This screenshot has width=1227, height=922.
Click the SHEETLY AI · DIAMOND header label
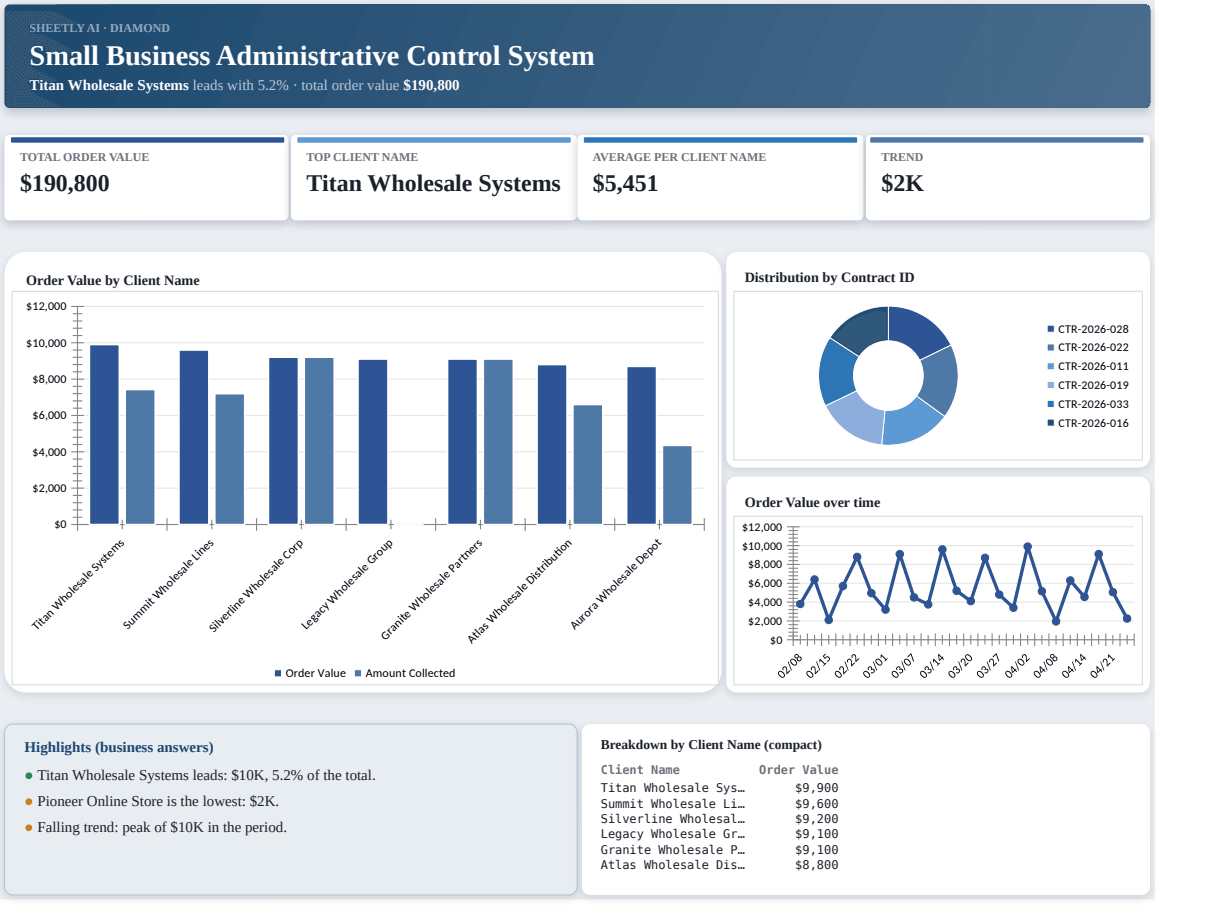tap(100, 28)
